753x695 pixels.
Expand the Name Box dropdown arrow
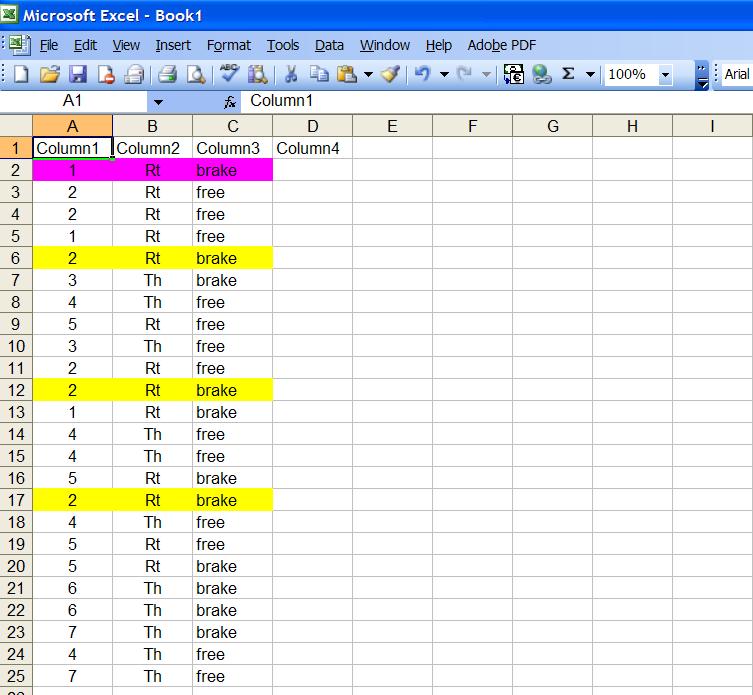[158, 101]
